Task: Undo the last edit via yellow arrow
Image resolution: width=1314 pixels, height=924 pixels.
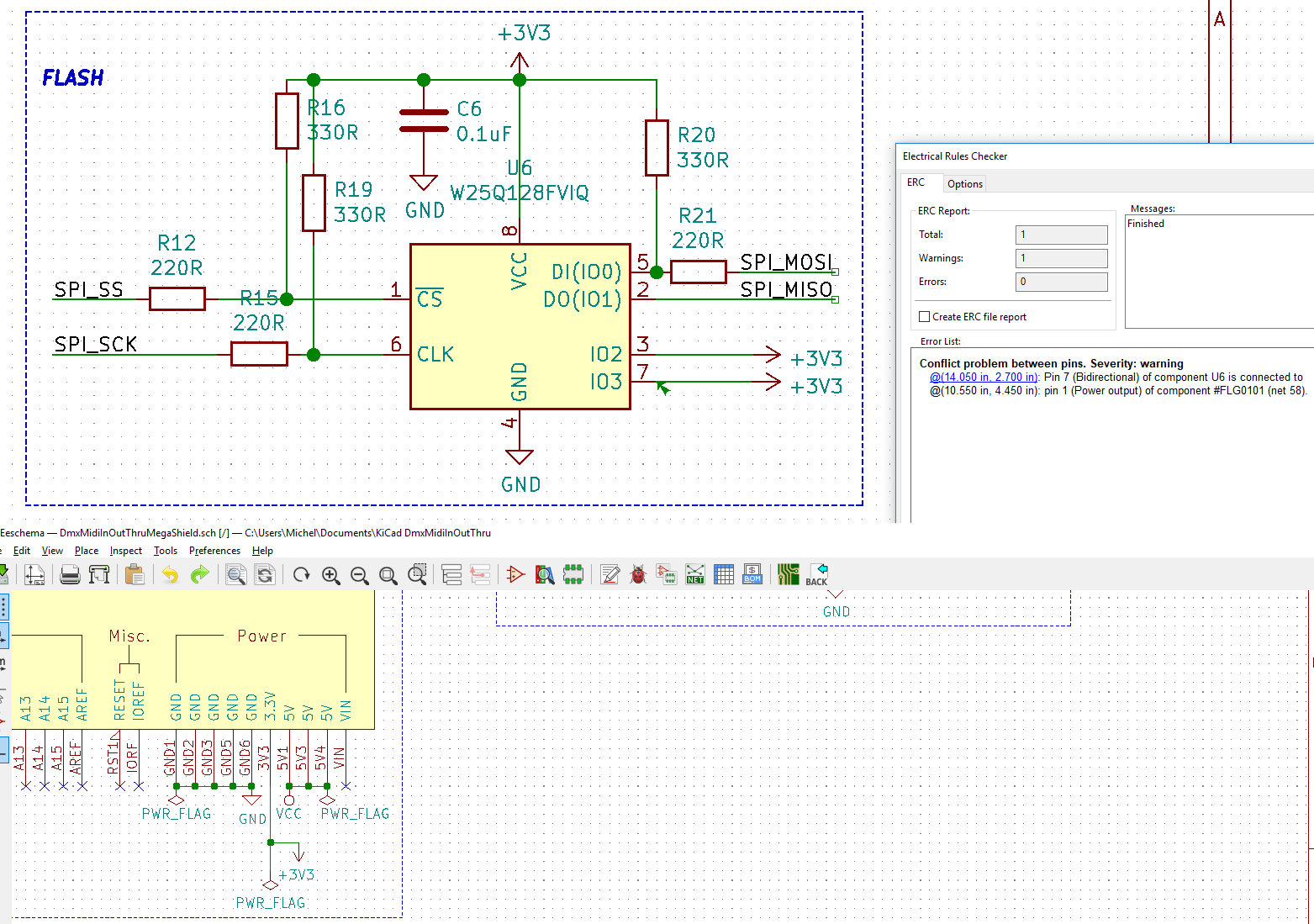Action: tap(171, 575)
